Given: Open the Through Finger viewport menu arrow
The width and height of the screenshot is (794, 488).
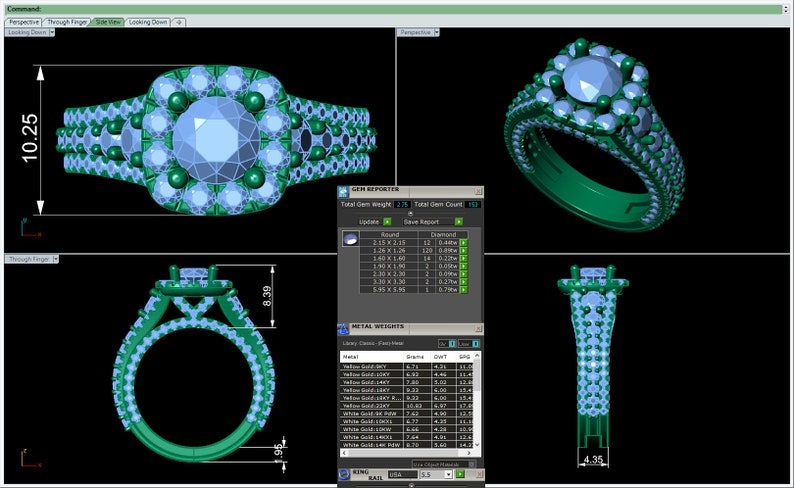Looking at the screenshot, I should (56, 259).
